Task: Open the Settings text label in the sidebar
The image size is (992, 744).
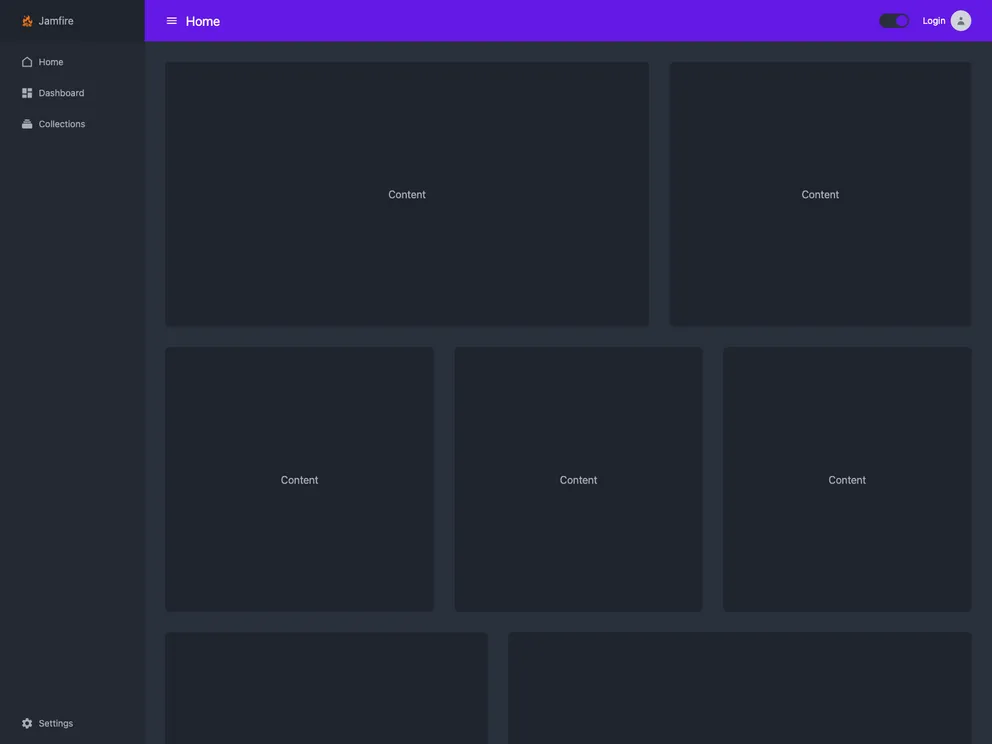Action: tap(56, 723)
